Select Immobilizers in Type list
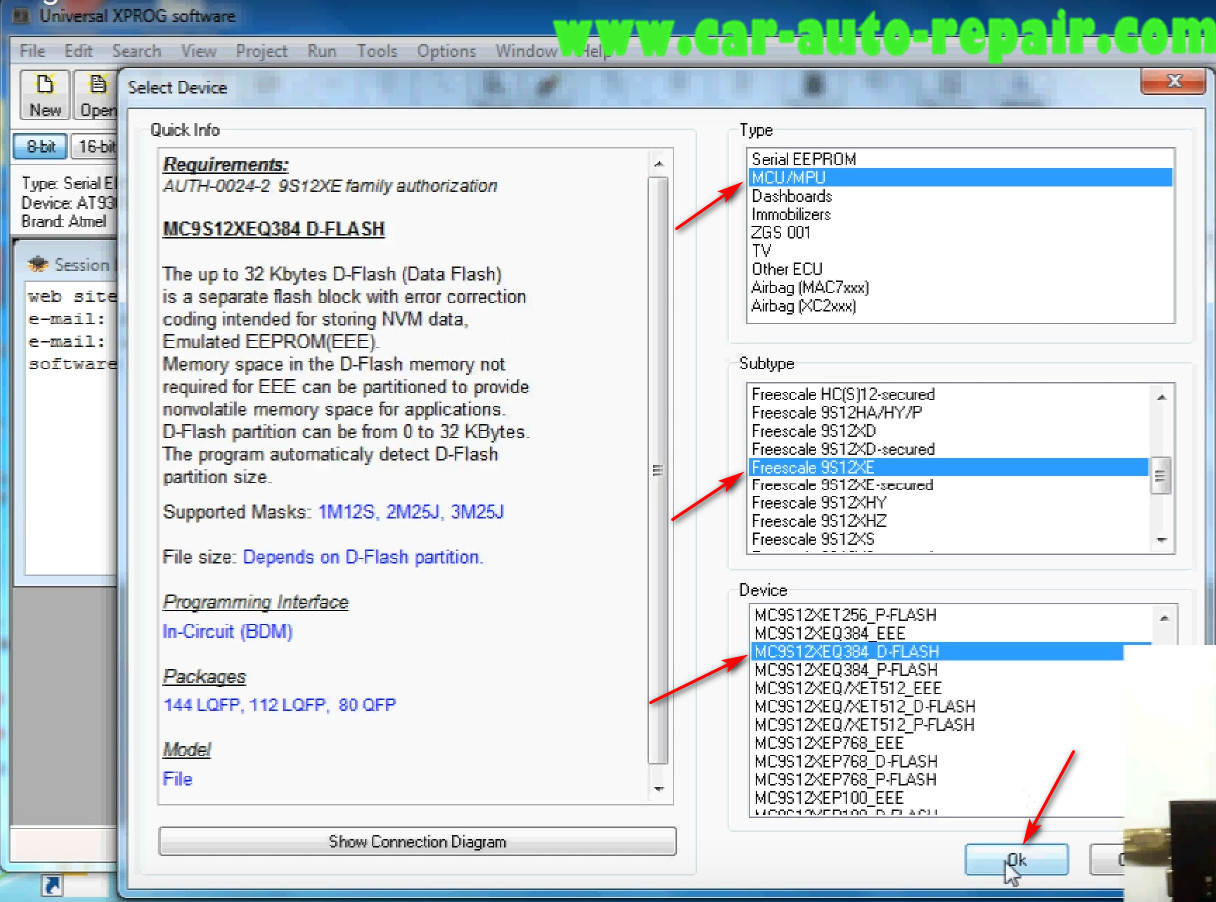The height and width of the screenshot is (902, 1216). click(x=959, y=214)
